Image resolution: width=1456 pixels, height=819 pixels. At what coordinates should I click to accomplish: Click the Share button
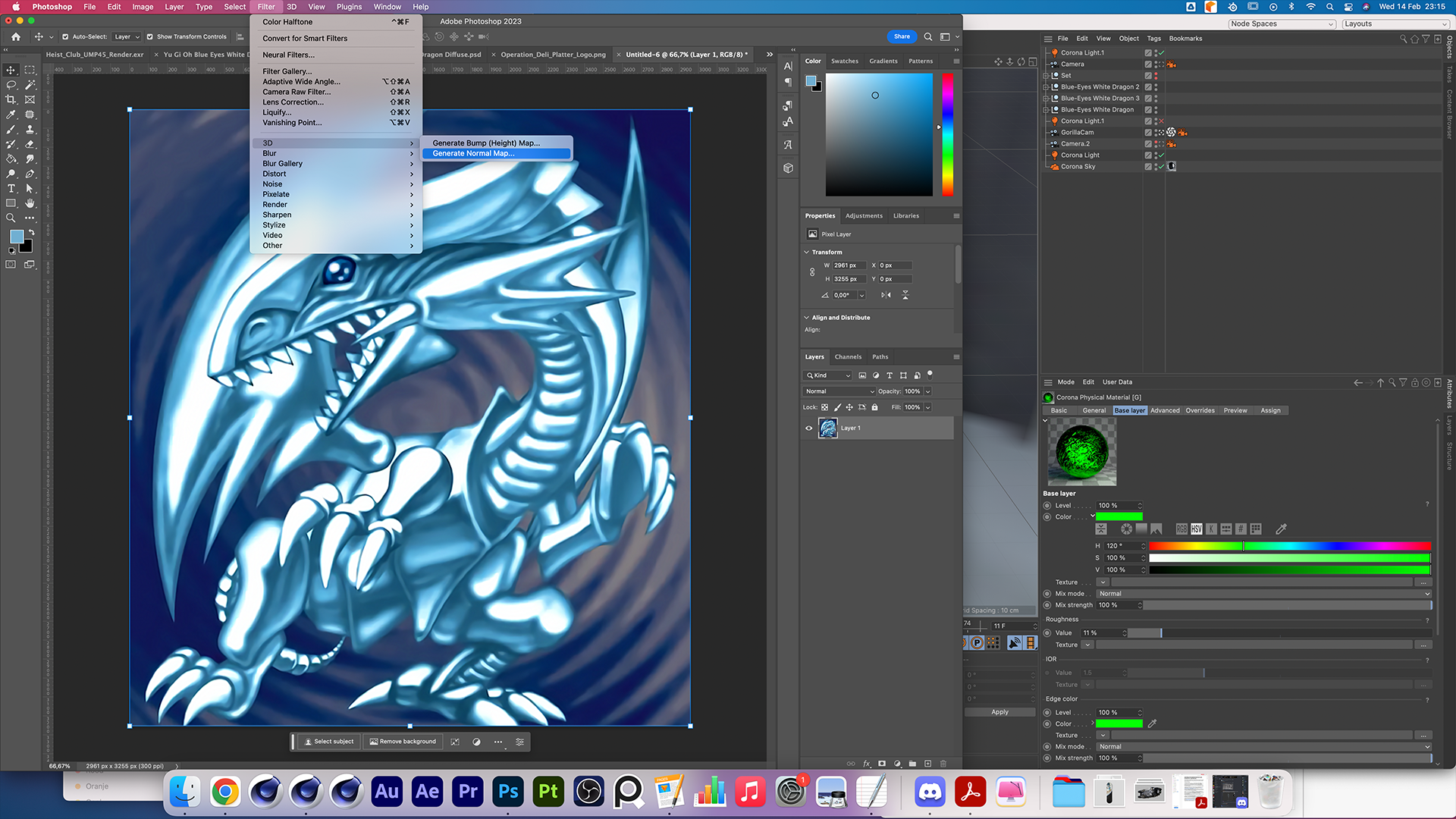(902, 36)
